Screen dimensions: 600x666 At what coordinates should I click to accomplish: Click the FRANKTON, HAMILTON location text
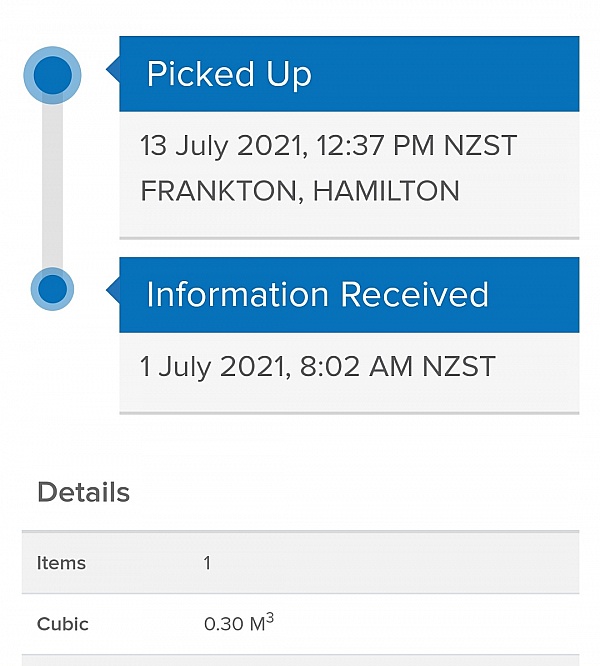coord(300,191)
